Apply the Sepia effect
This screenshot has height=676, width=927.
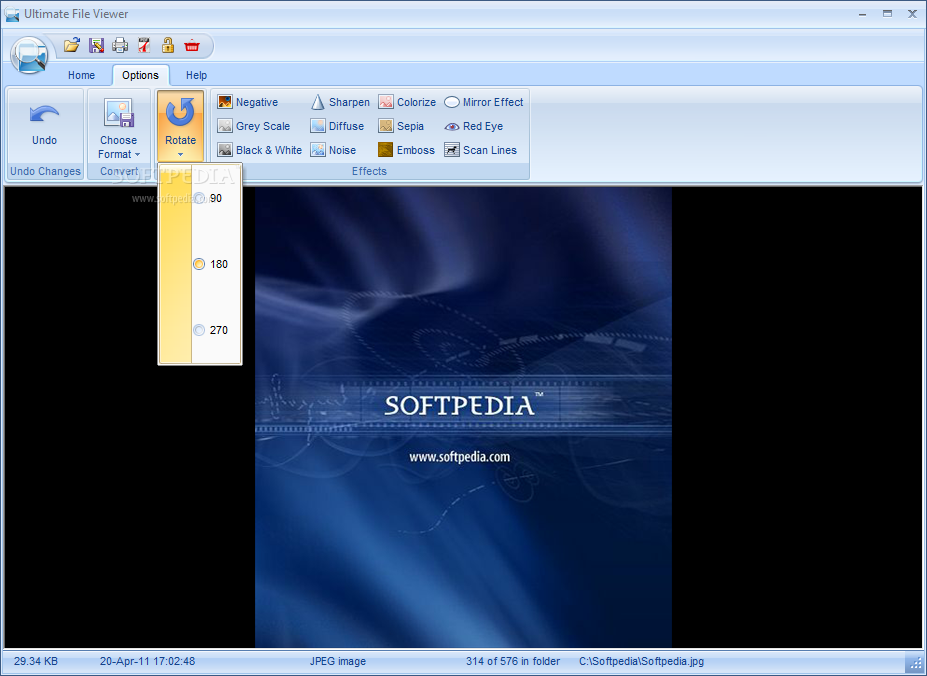click(401, 126)
